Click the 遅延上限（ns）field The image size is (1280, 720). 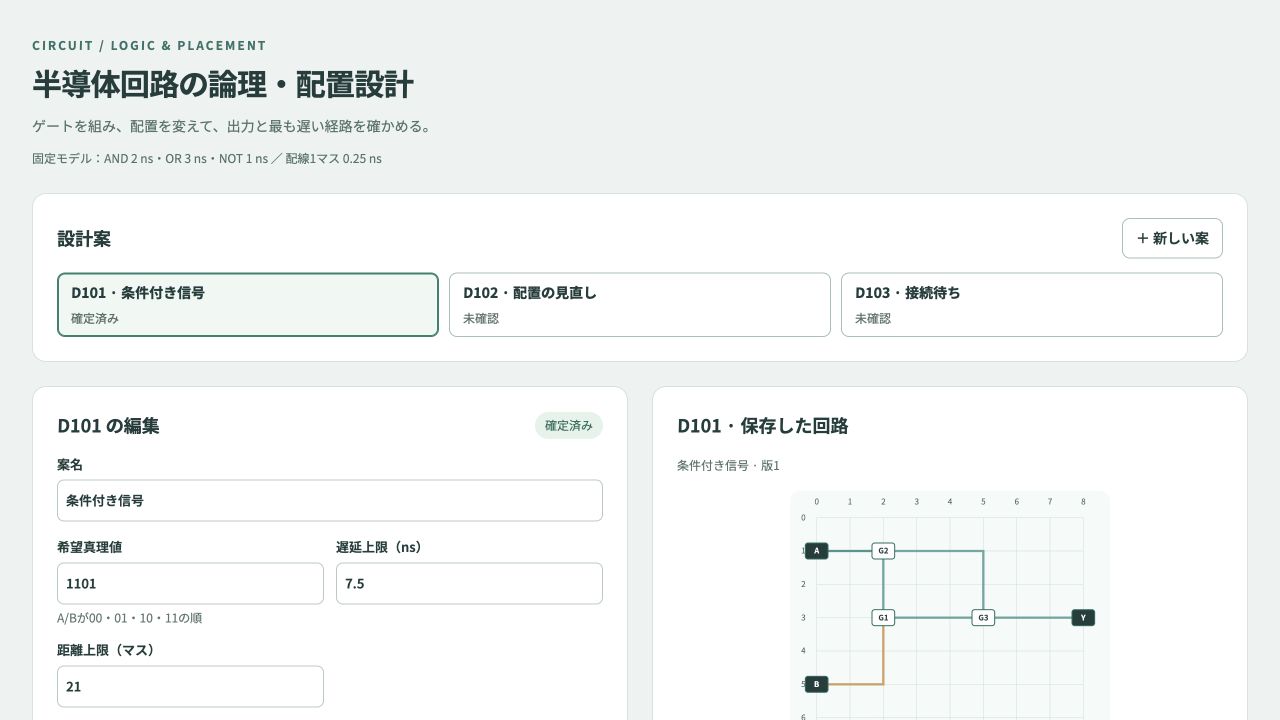(x=469, y=583)
